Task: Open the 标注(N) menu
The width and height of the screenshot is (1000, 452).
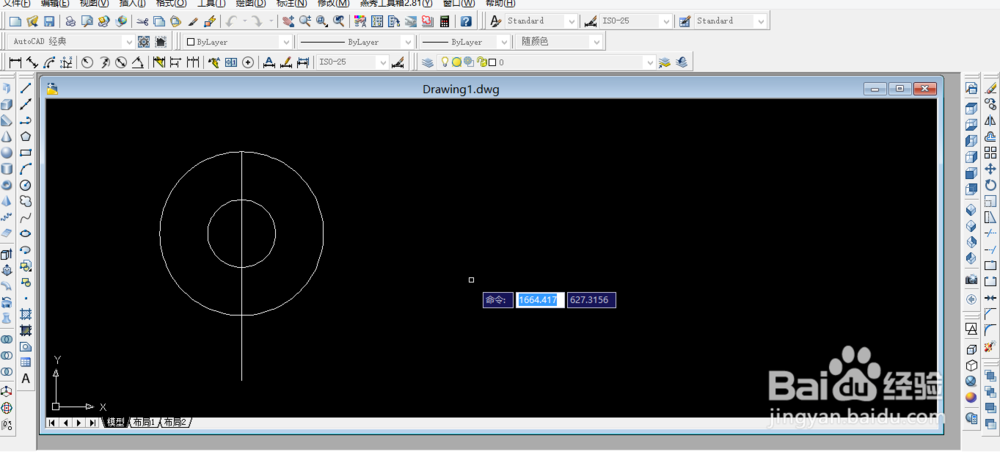Action: point(291,3)
